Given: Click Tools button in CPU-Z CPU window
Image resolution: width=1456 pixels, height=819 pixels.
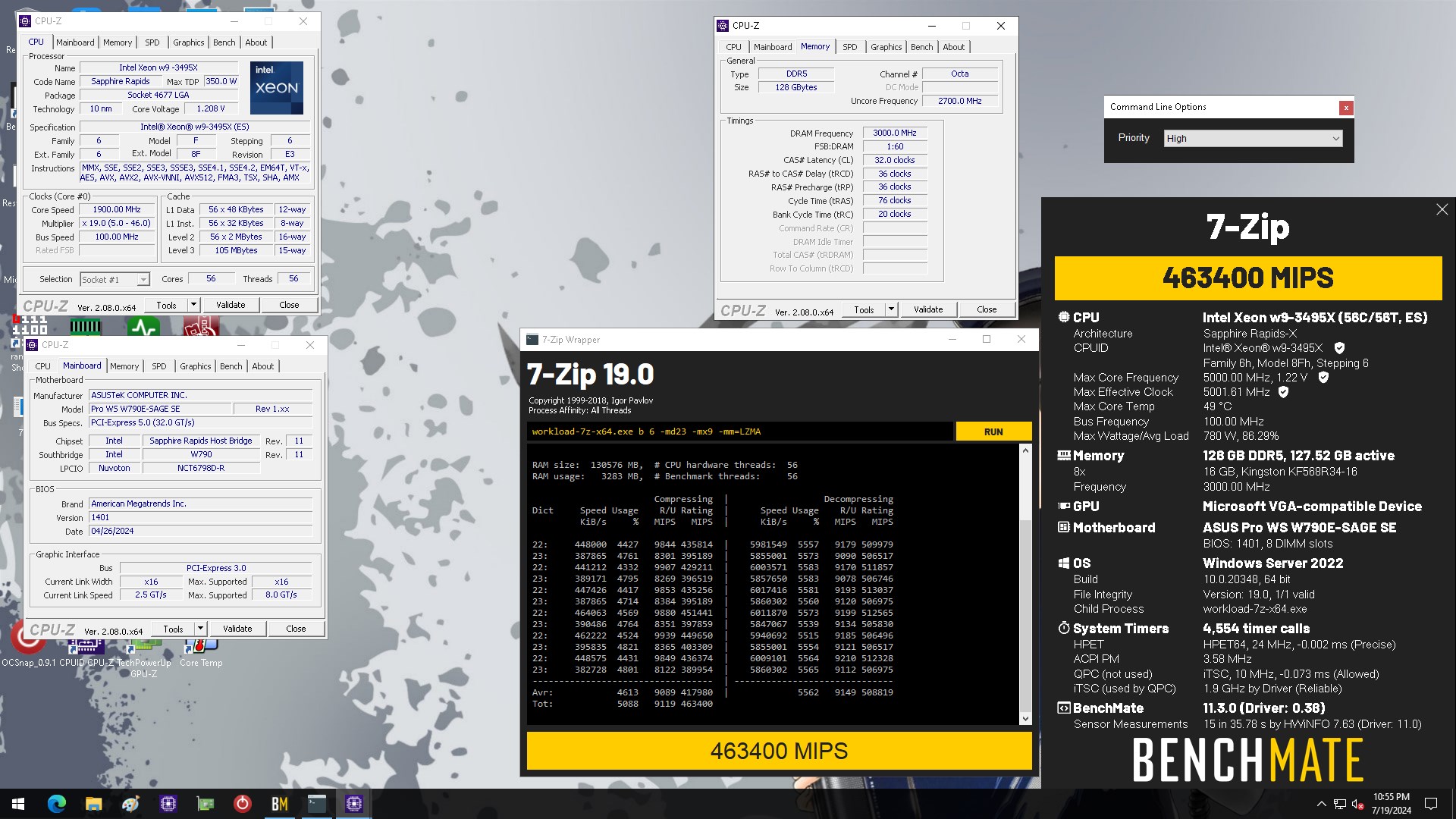Looking at the screenshot, I should (167, 305).
